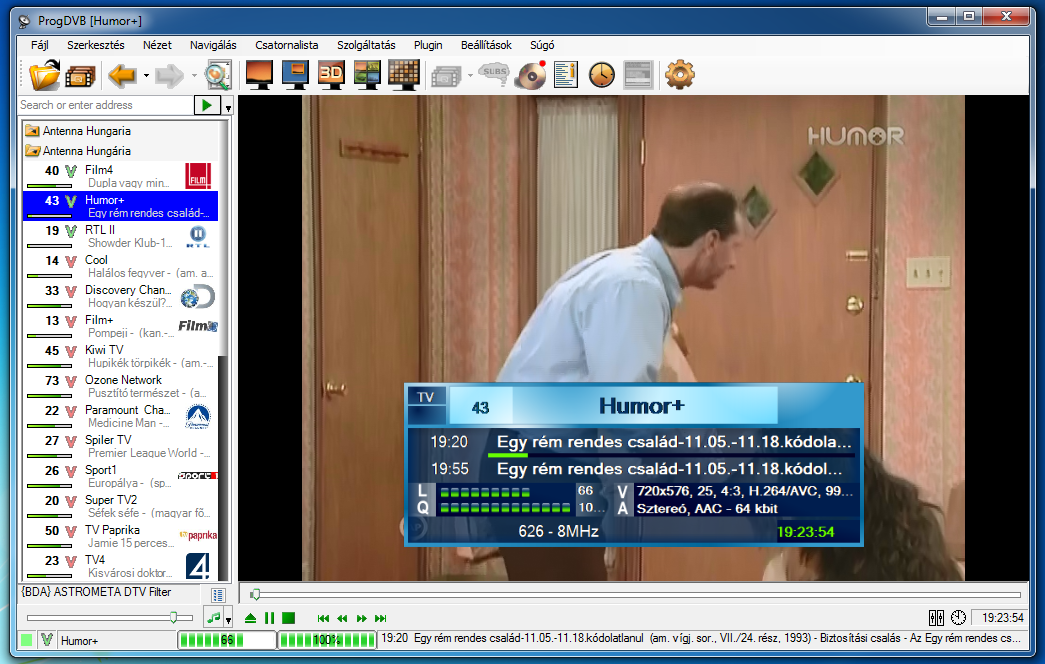The height and width of the screenshot is (664, 1045).
Task: Open the channel search magnifier icon
Action: point(218,75)
